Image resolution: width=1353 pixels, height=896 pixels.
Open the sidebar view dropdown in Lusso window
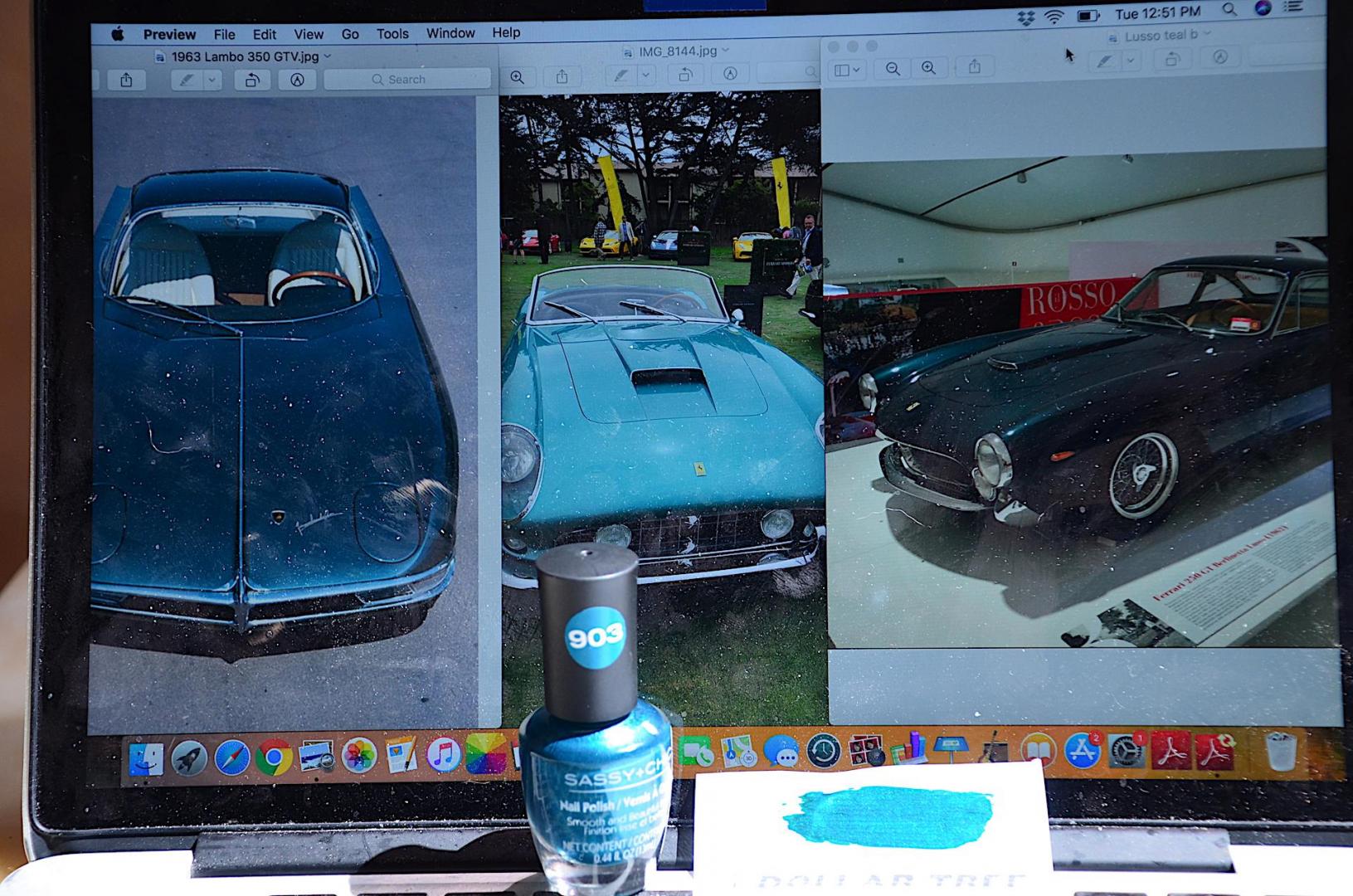[x=847, y=70]
